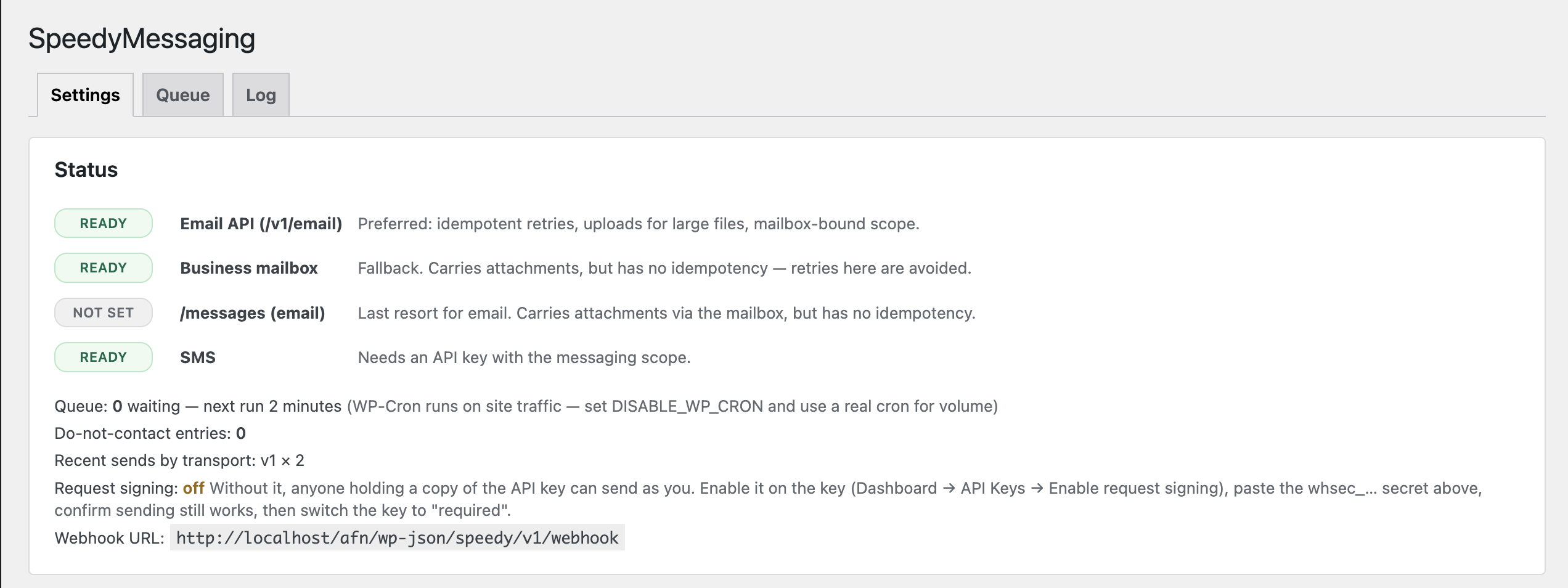Click the request signing off indicator
Viewport: 1568px width, 588px height.
click(x=194, y=488)
